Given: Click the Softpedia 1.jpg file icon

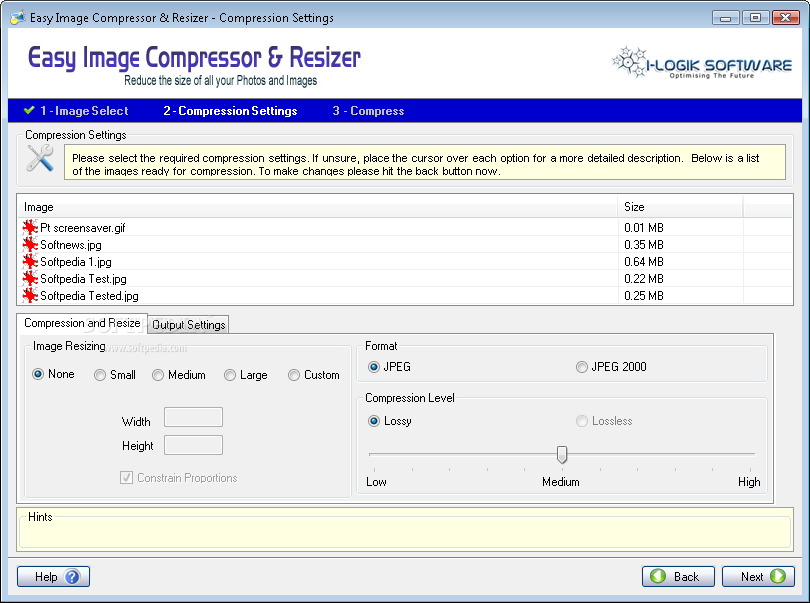Looking at the screenshot, I should click(30, 261).
